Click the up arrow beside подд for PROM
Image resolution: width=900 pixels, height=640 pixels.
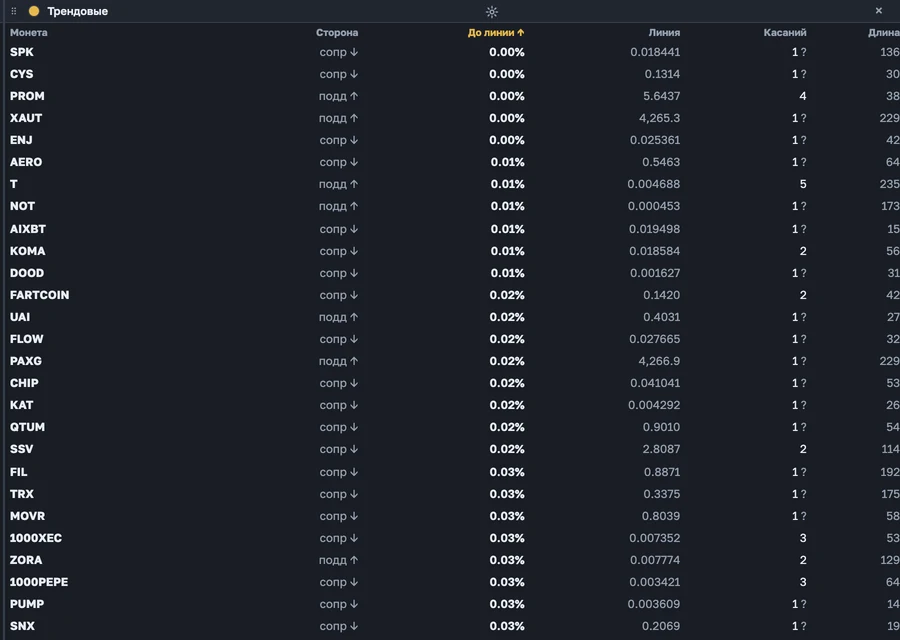(354, 96)
